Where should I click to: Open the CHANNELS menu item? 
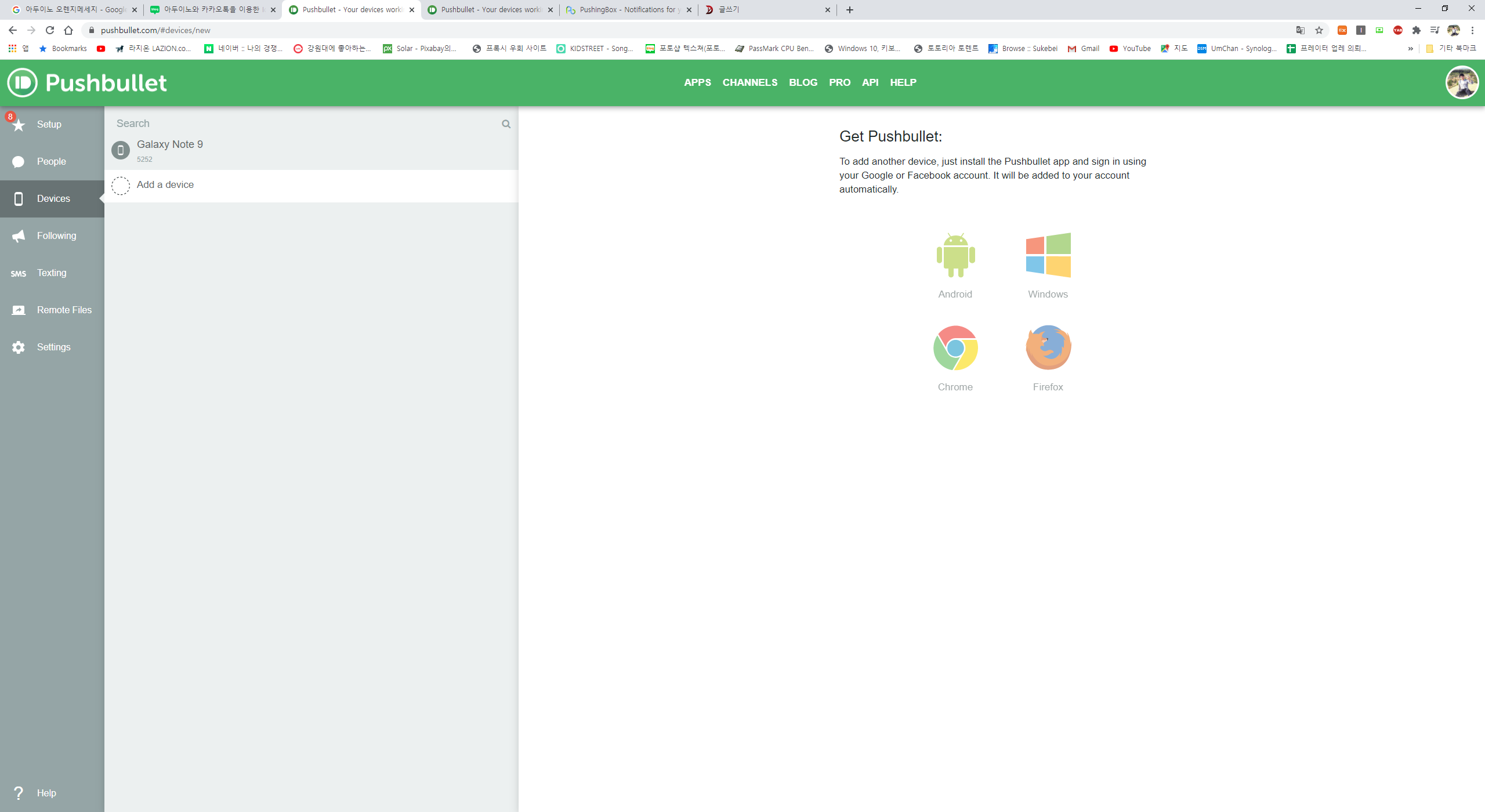click(x=749, y=82)
